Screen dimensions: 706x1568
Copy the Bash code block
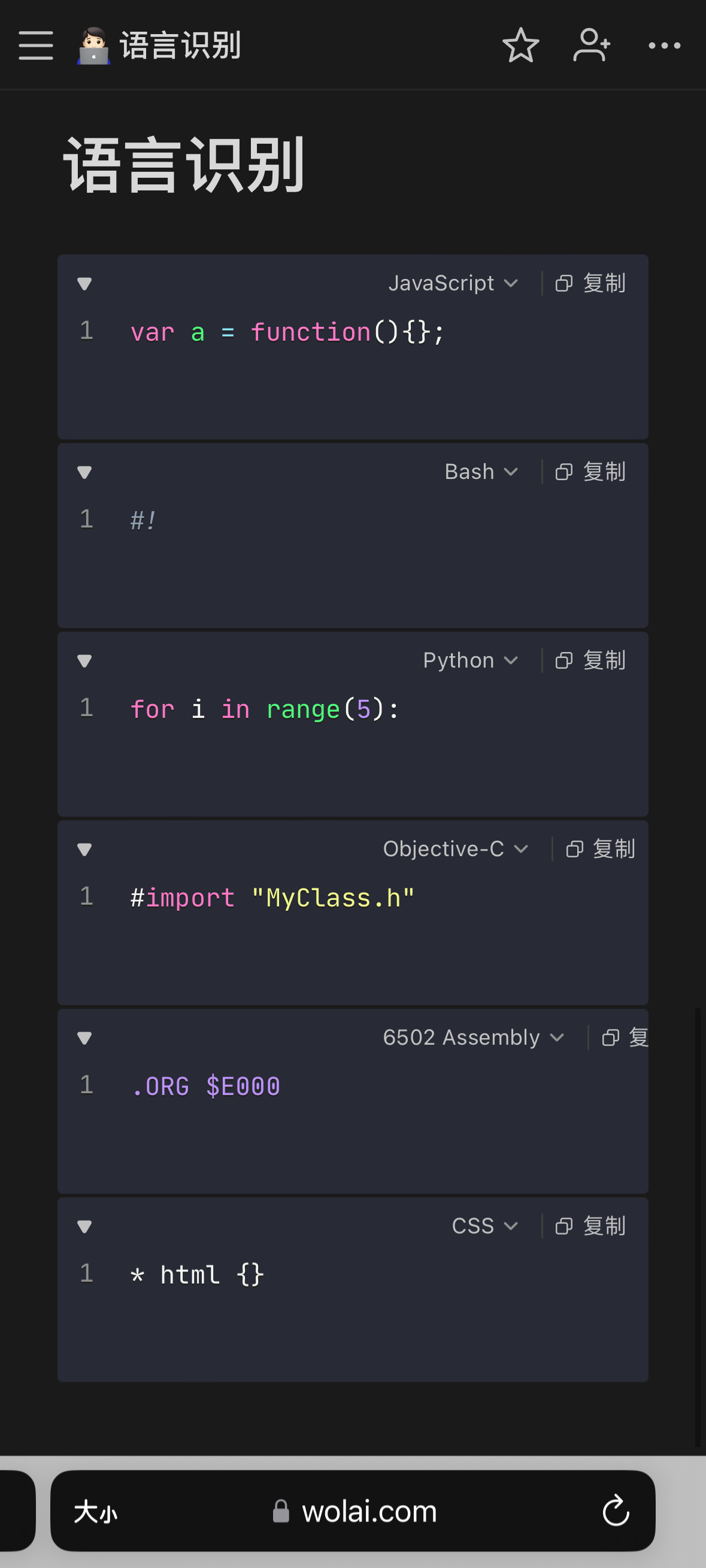[x=590, y=472]
